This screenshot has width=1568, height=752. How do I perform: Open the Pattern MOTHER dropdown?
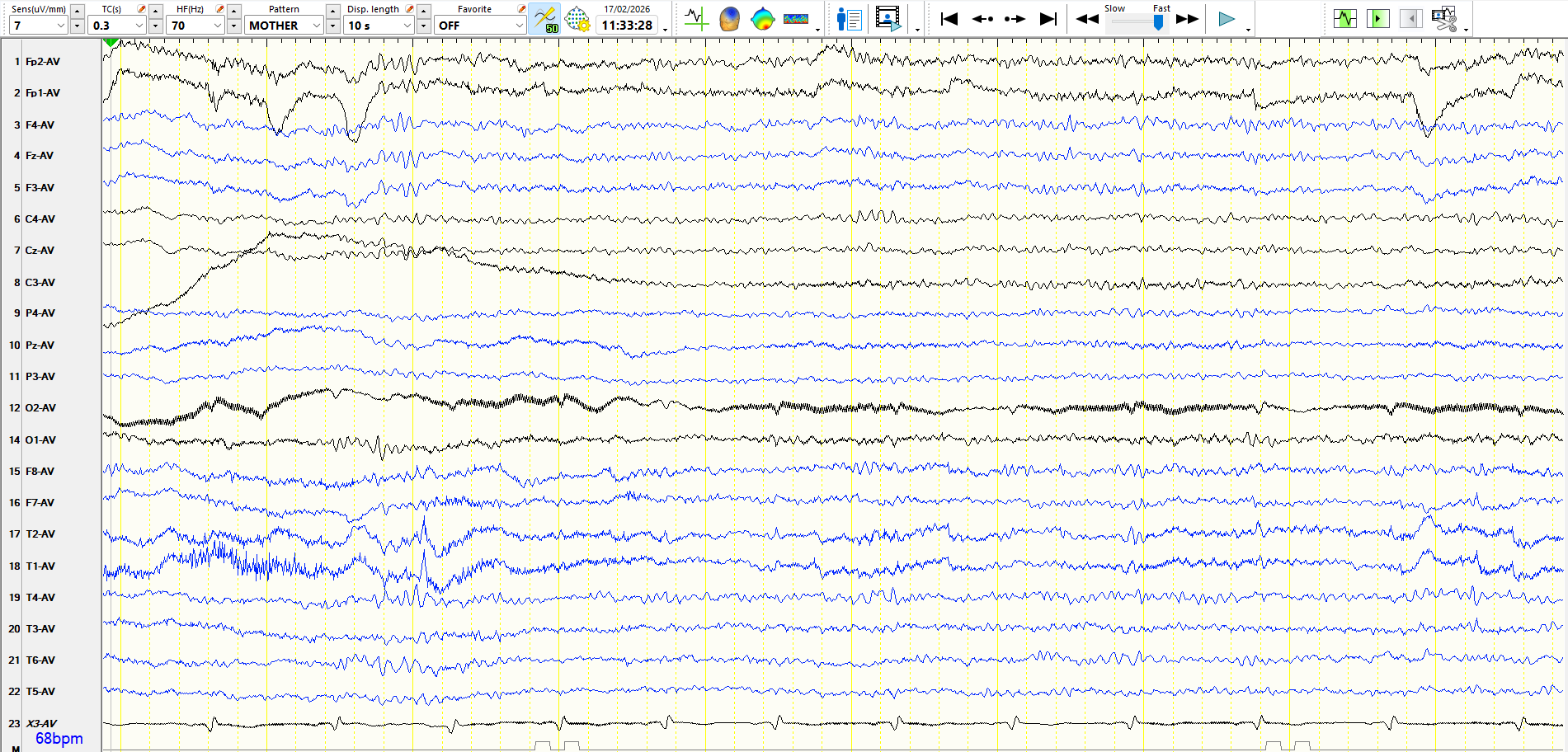[x=316, y=26]
